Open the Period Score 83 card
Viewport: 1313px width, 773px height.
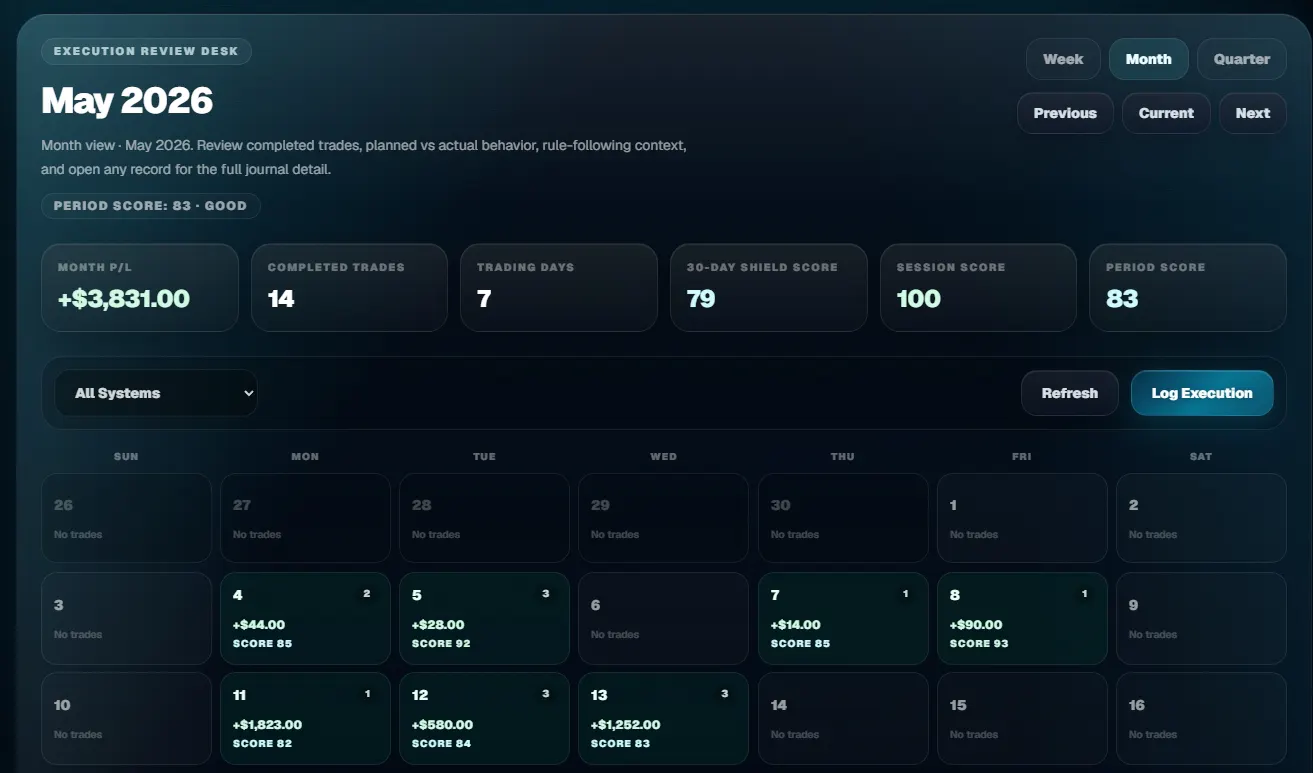[1188, 288]
